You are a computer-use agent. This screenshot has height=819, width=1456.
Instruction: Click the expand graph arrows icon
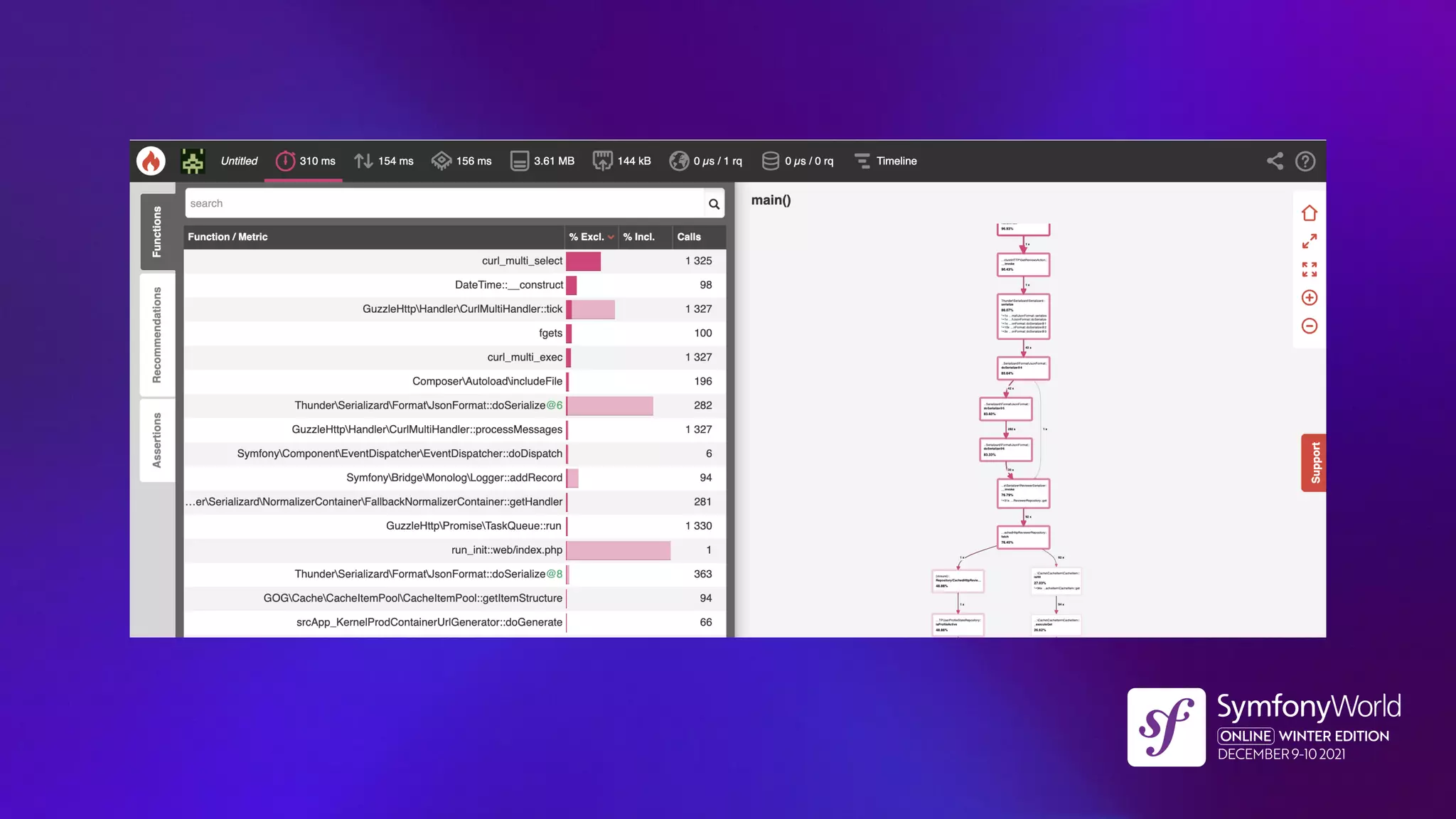click(1309, 242)
